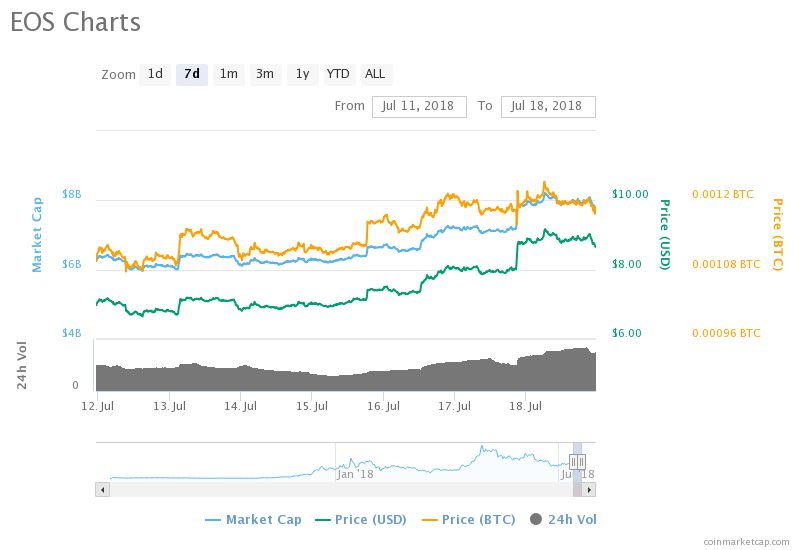The width and height of the screenshot is (800, 550).
Task: Click the 0.0012 BTC axis label
Action: 723,194
